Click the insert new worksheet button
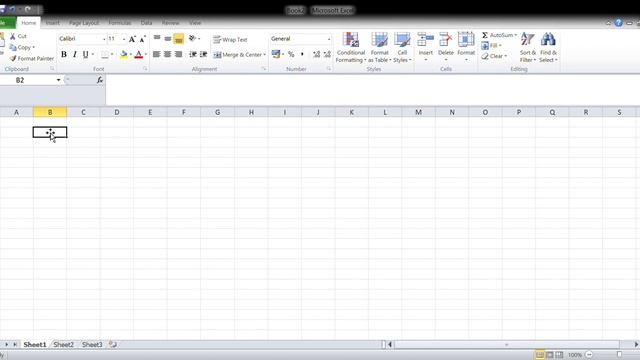 [113, 344]
